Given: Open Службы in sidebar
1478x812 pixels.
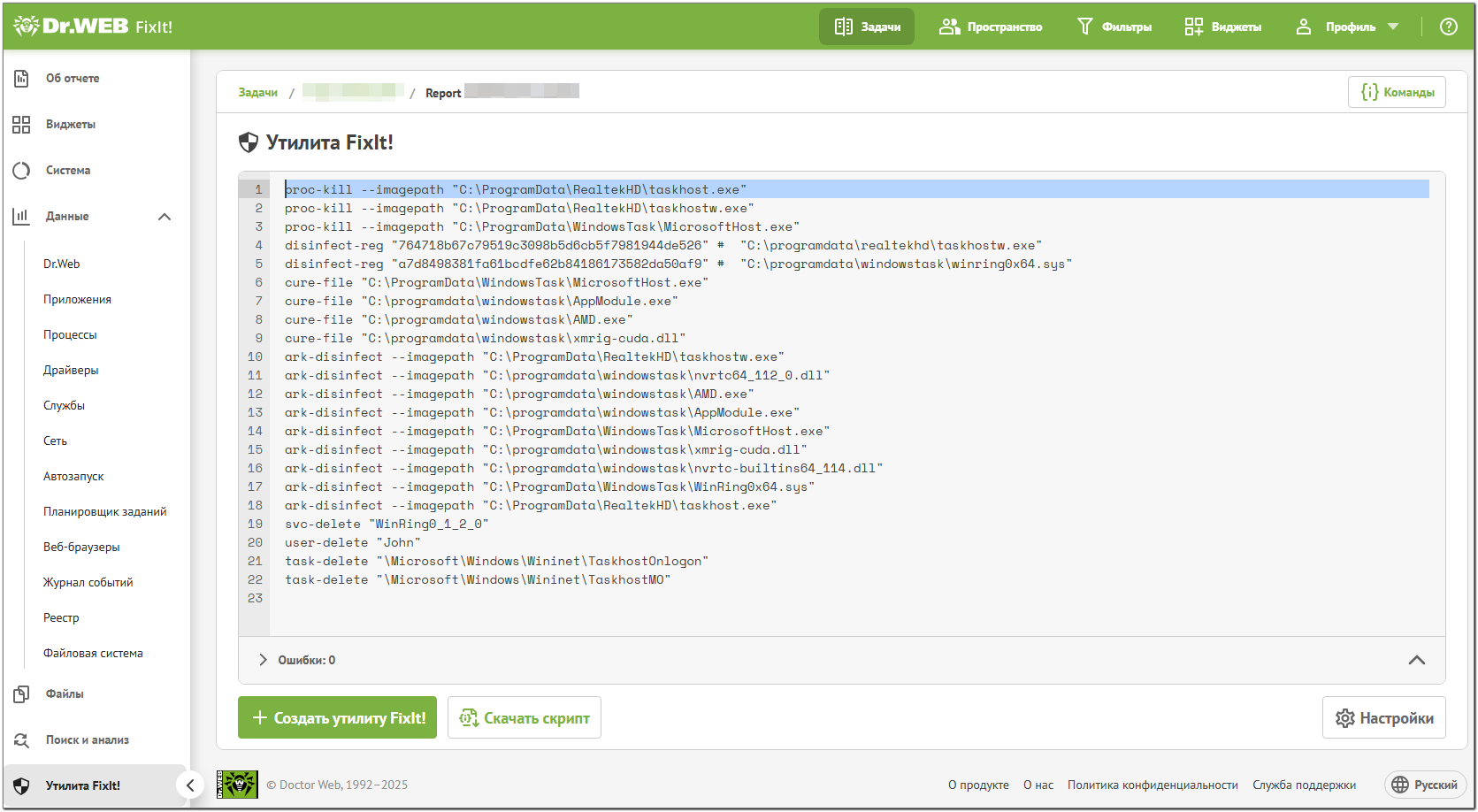Looking at the screenshot, I should pyautogui.click(x=64, y=405).
